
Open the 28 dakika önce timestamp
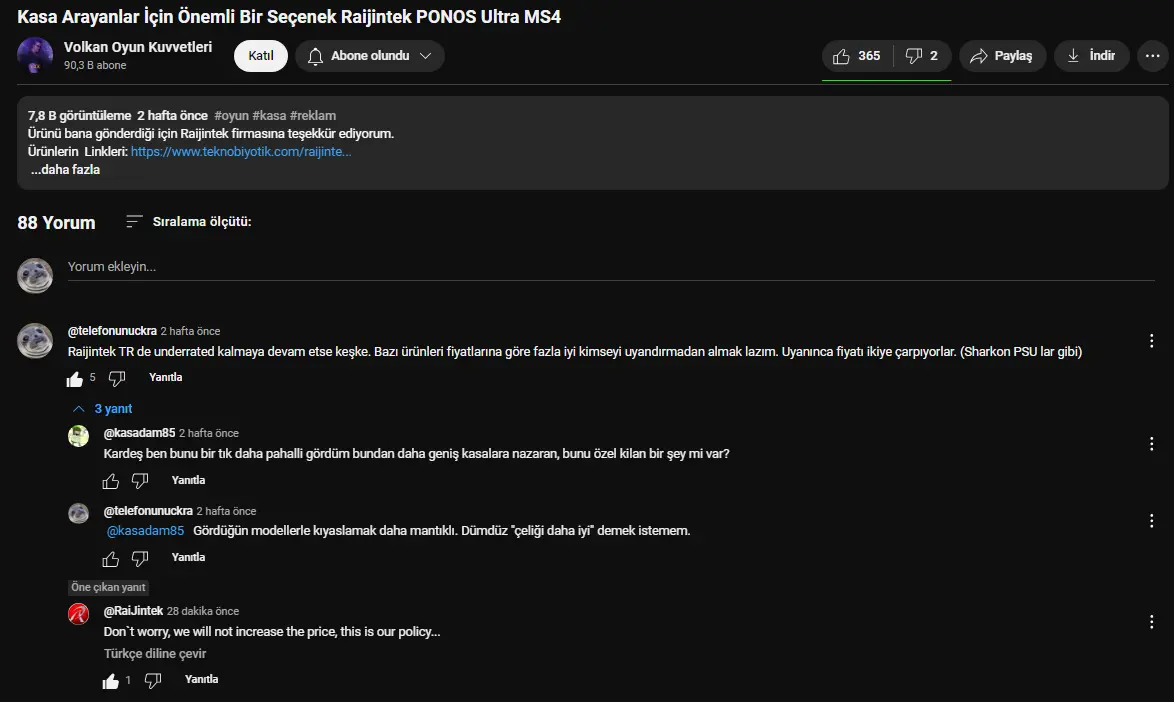[x=203, y=611]
